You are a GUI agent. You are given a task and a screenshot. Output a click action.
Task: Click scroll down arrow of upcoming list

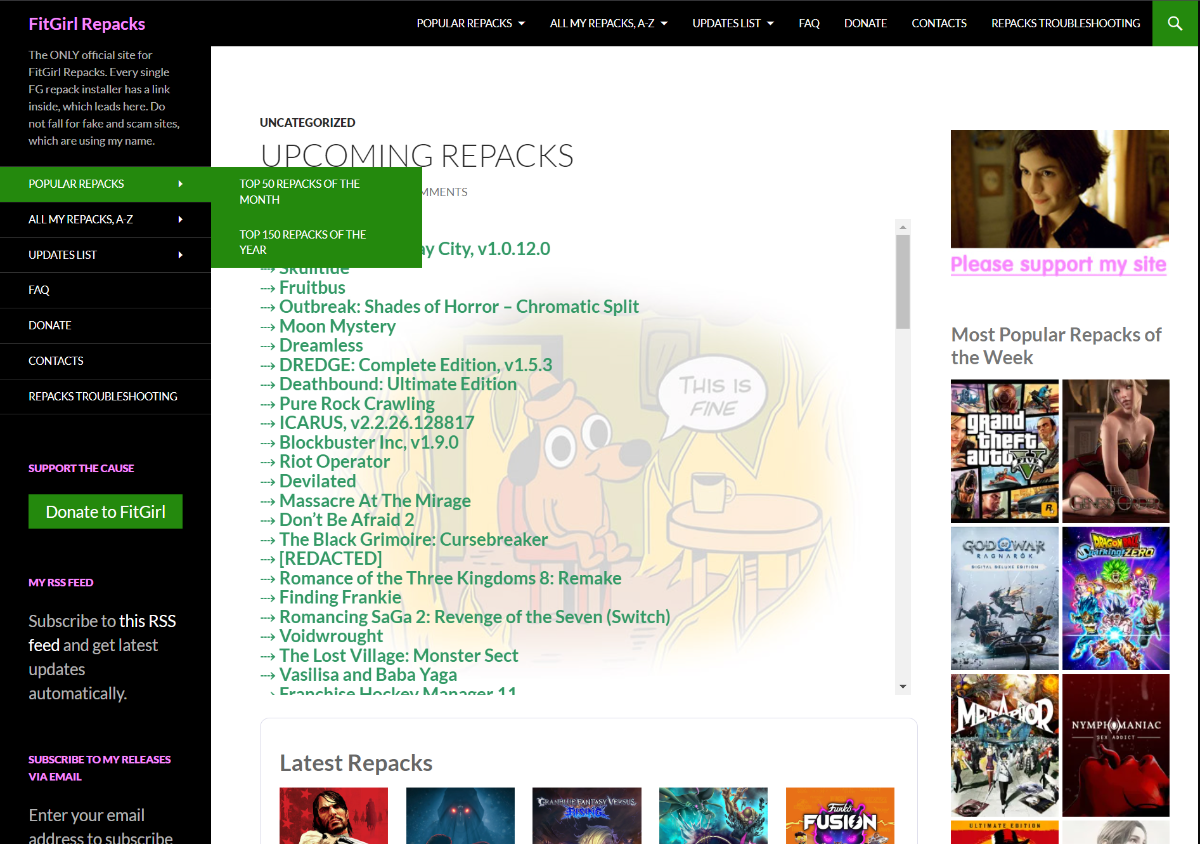coord(903,687)
